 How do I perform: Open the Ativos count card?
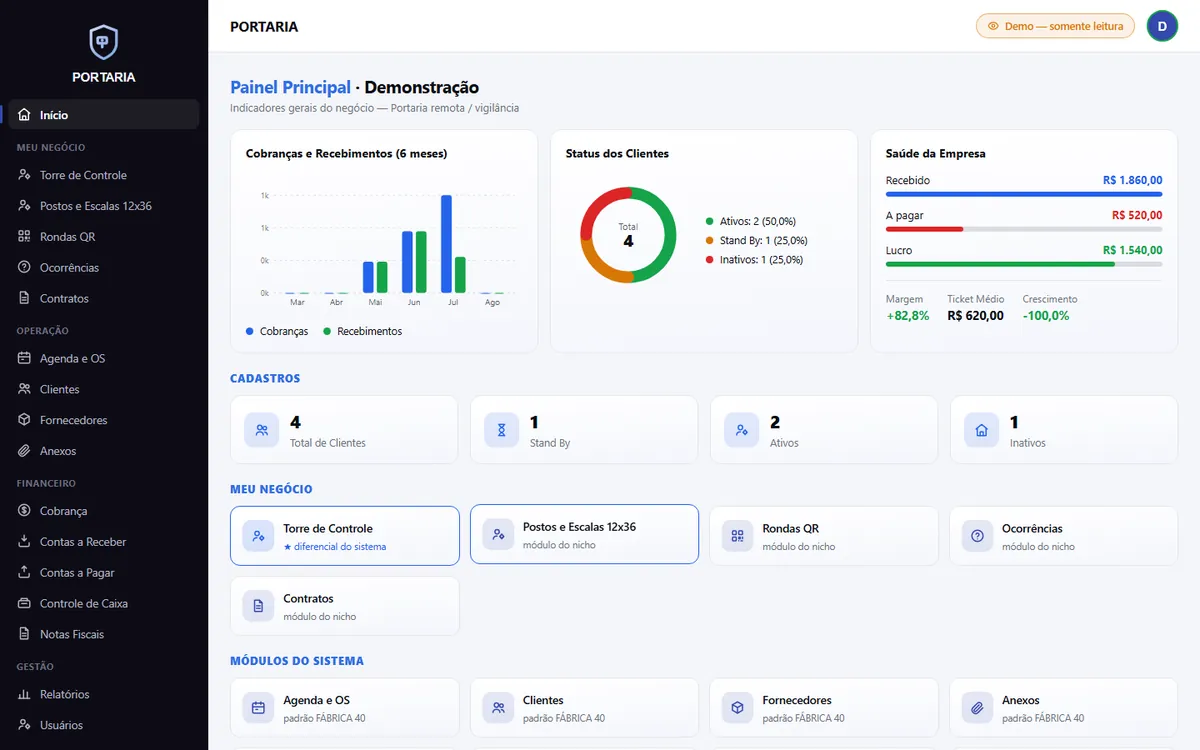(824, 430)
